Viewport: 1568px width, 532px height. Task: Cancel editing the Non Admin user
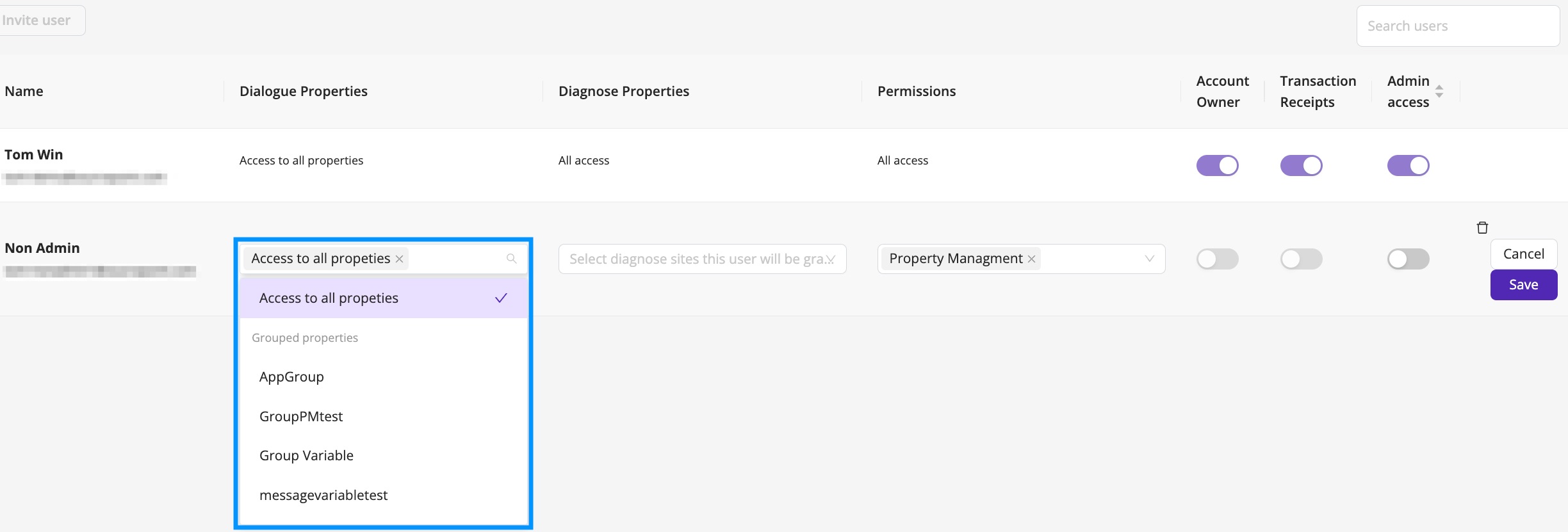click(1524, 254)
